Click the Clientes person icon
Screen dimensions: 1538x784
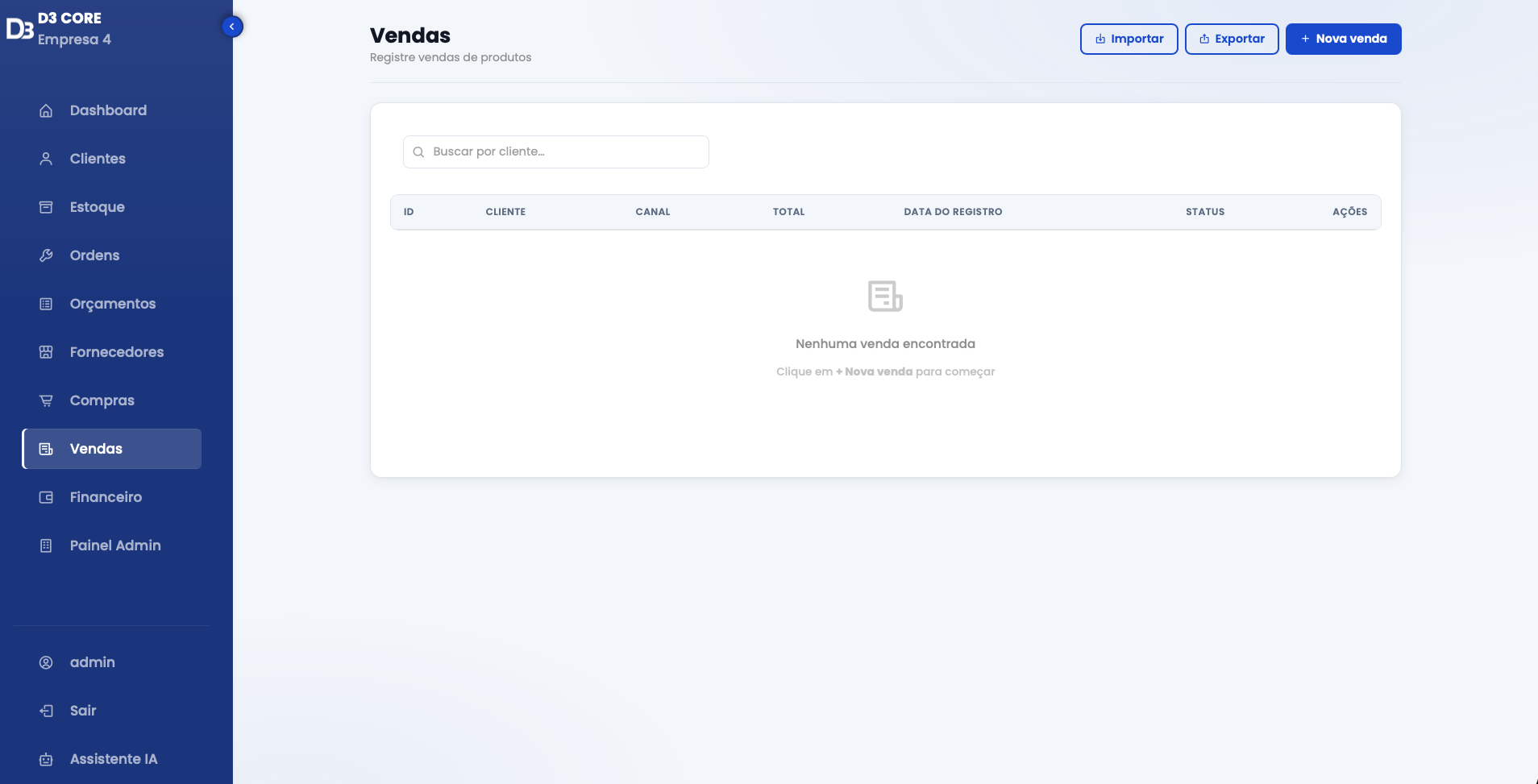[x=46, y=159]
